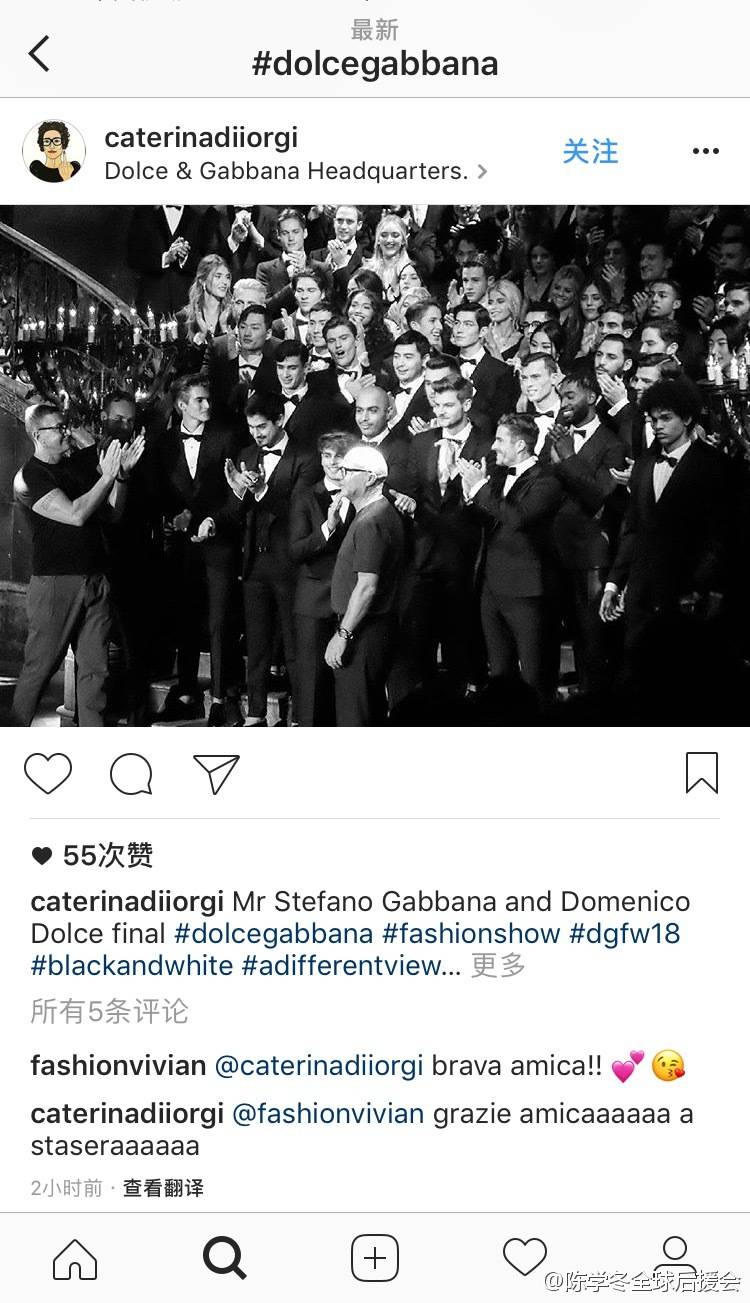Save the post with the bookmark icon
This screenshot has width=750, height=1303.
[702, 773]
